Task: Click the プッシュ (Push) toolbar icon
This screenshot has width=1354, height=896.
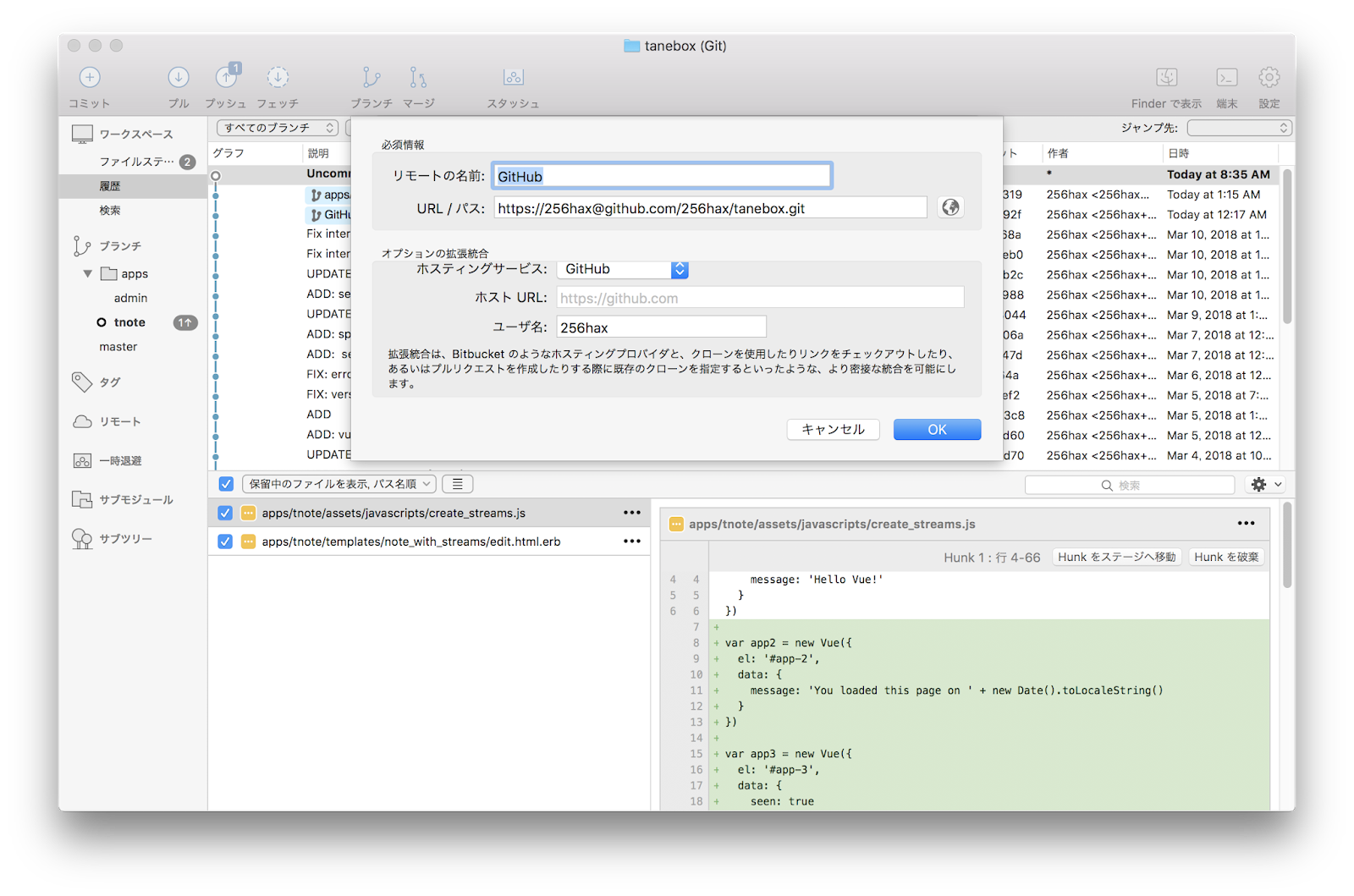Action: (x=226, y=76)
